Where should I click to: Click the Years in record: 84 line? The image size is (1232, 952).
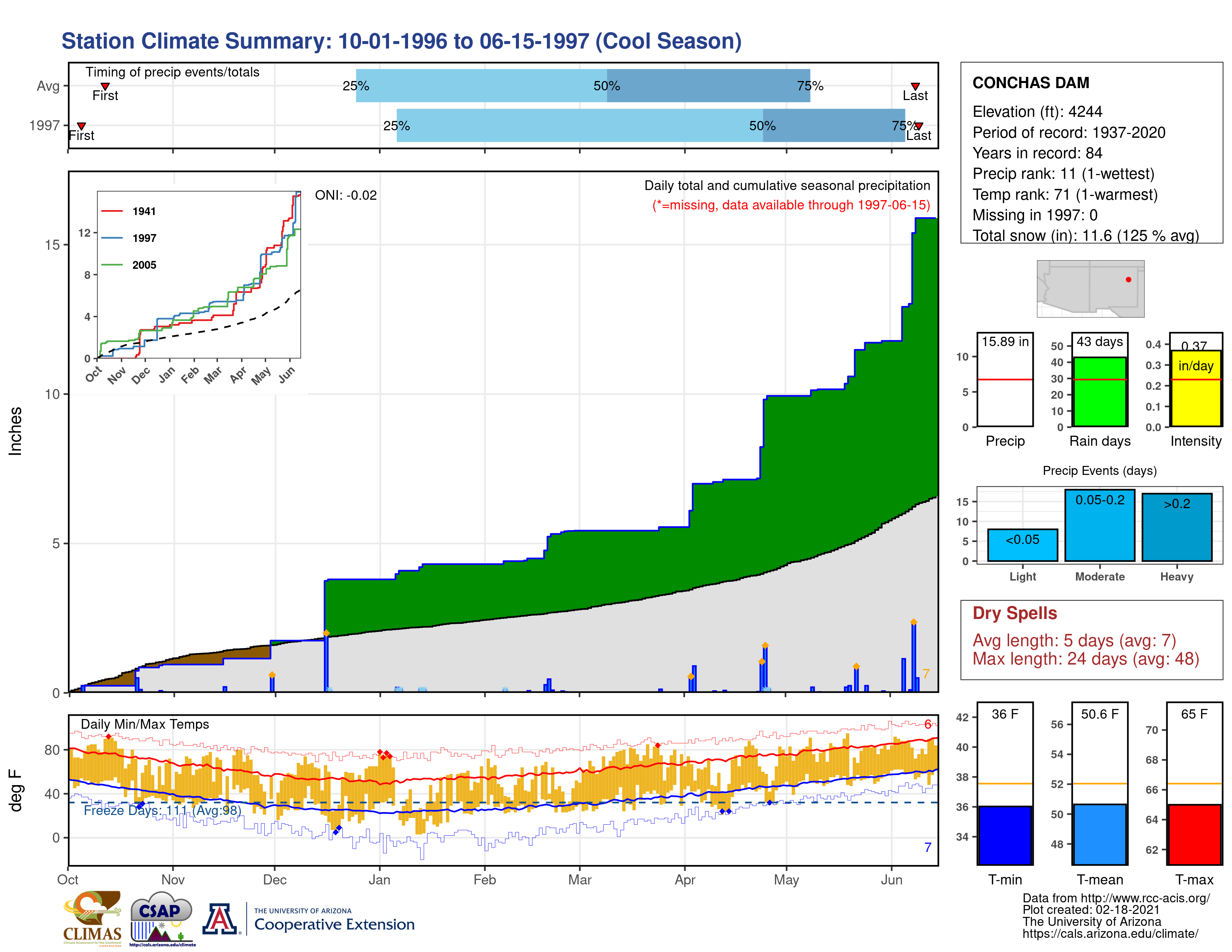1037,153
